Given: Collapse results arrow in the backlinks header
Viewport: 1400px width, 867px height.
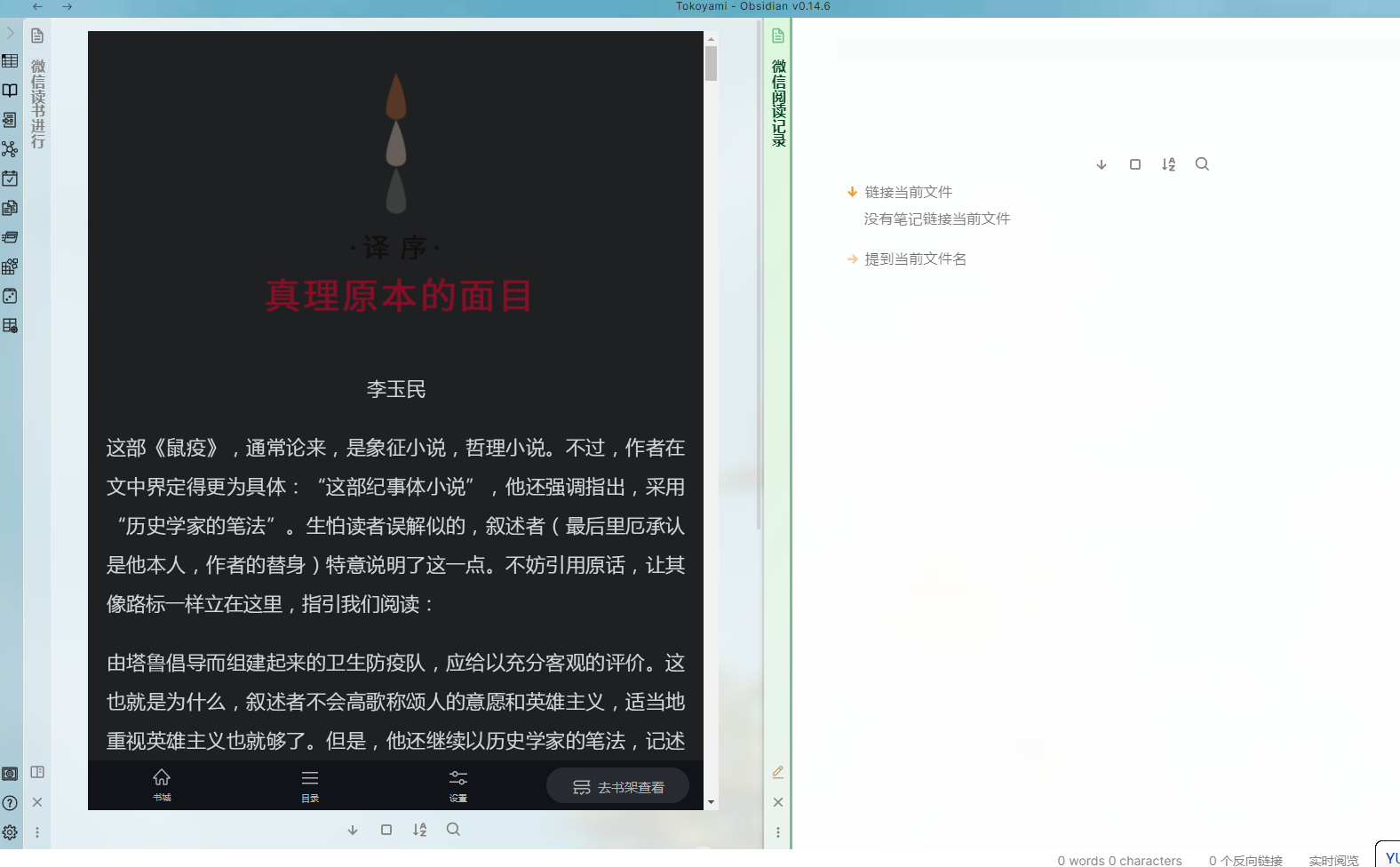Looking at the screenshot, I should (1102, 164).
